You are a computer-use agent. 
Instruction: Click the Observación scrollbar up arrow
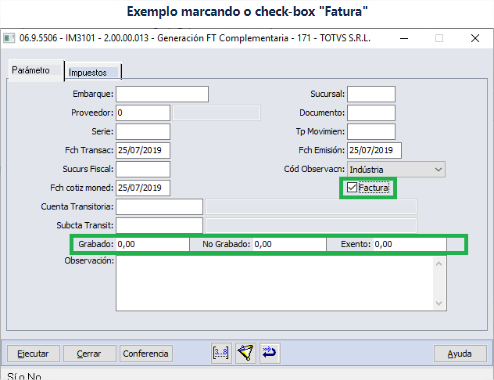tap(439, 264)
